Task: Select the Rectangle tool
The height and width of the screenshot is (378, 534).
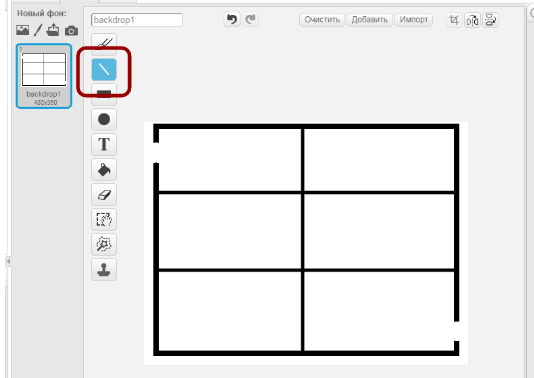Action: coord(104,94)
